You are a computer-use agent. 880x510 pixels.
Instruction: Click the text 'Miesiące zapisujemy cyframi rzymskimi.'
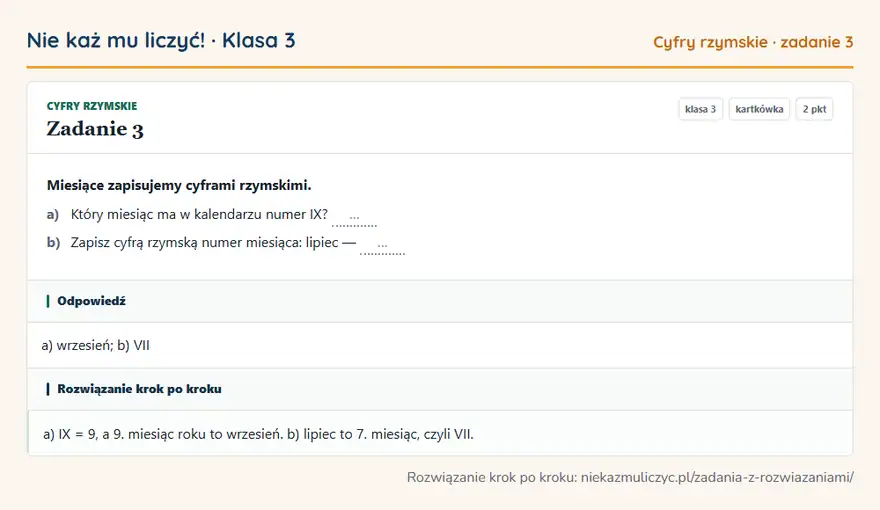point(179,185)
